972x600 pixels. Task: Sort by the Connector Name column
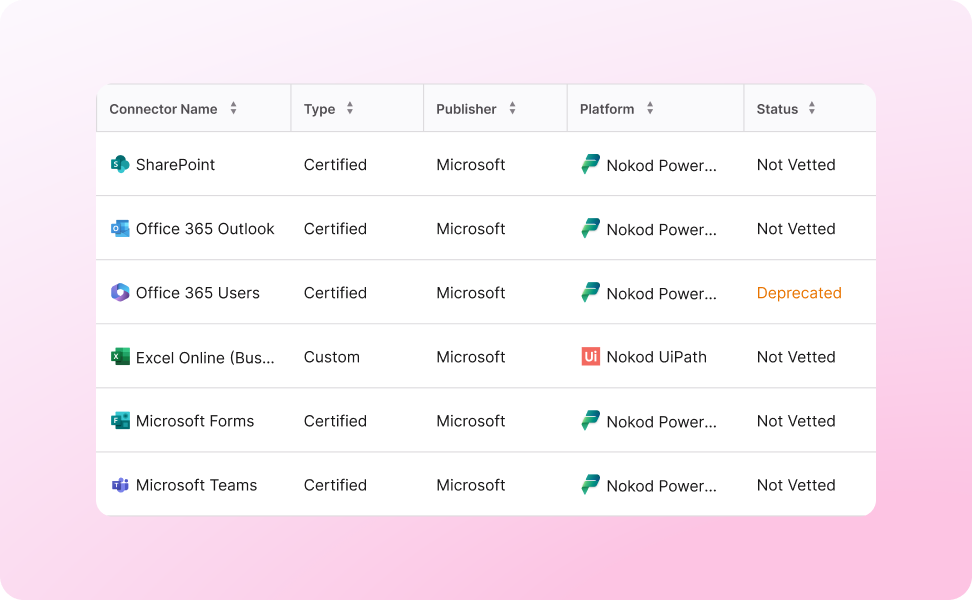[233, 108]
